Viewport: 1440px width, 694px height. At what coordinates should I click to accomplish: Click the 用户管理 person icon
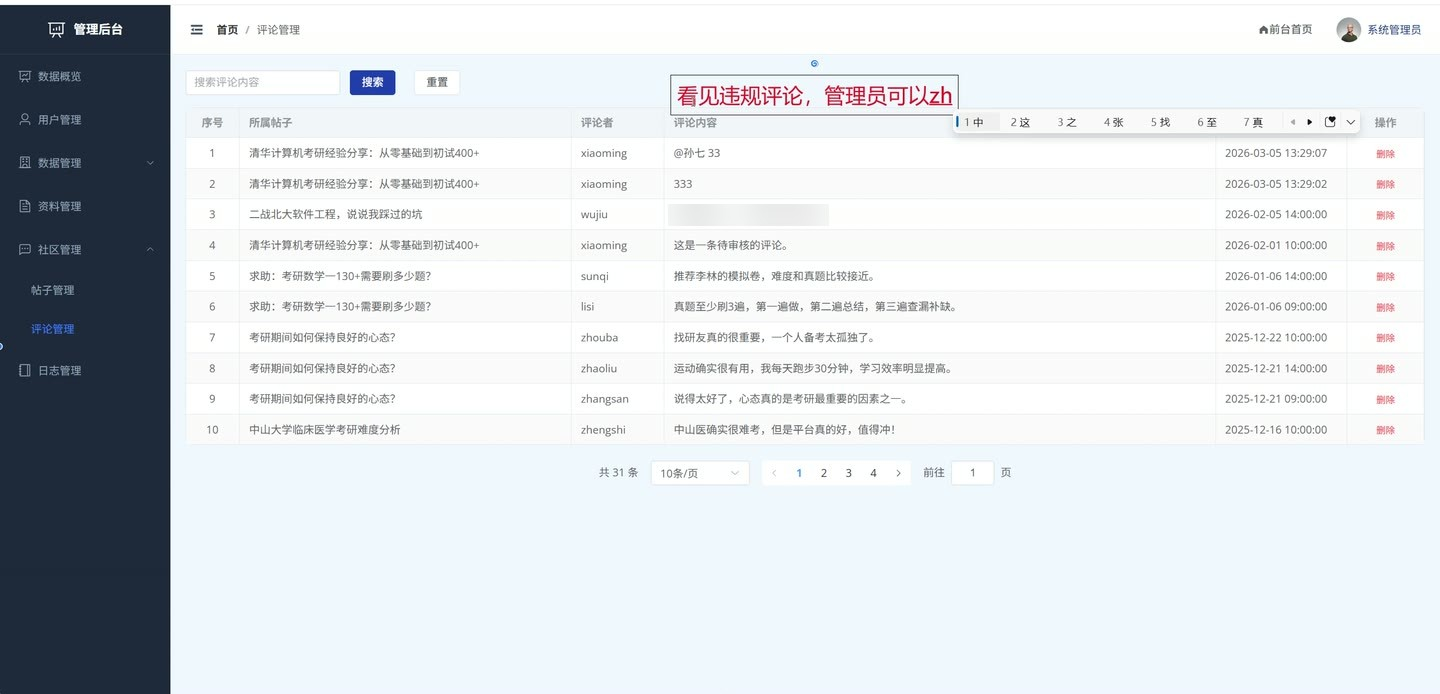[25, 119]
